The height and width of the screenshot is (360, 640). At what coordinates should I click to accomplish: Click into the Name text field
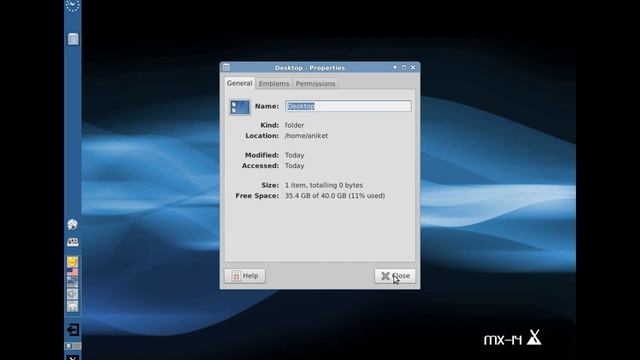click(x=348, y=106)
